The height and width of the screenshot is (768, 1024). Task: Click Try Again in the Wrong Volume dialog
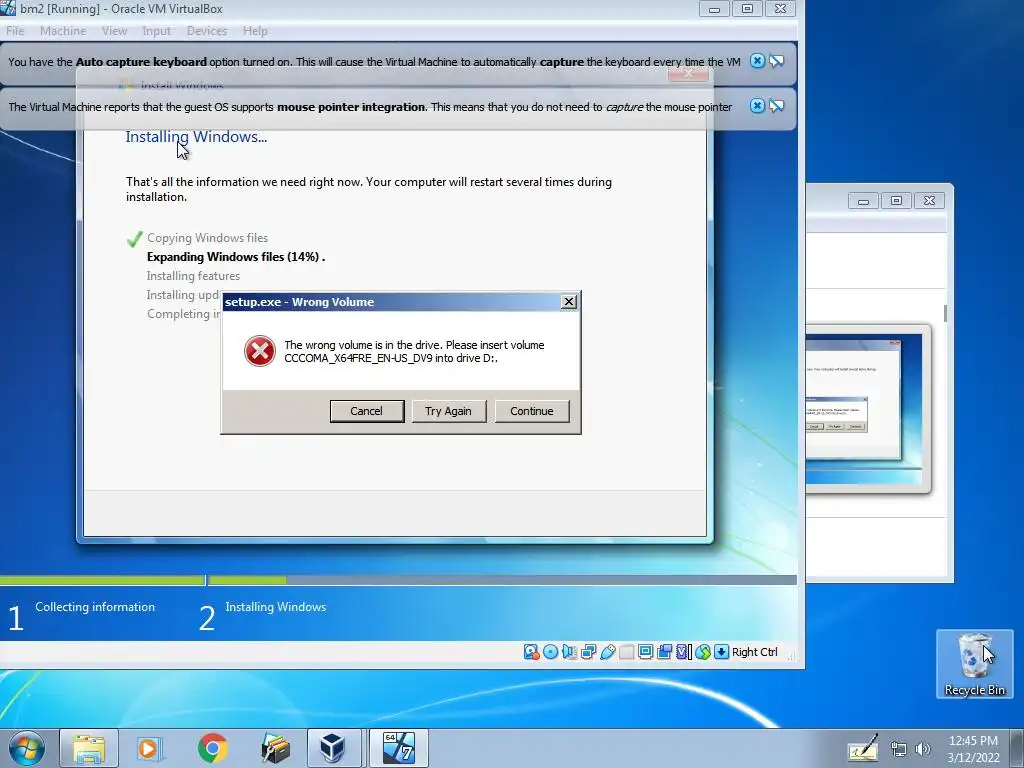448,411
